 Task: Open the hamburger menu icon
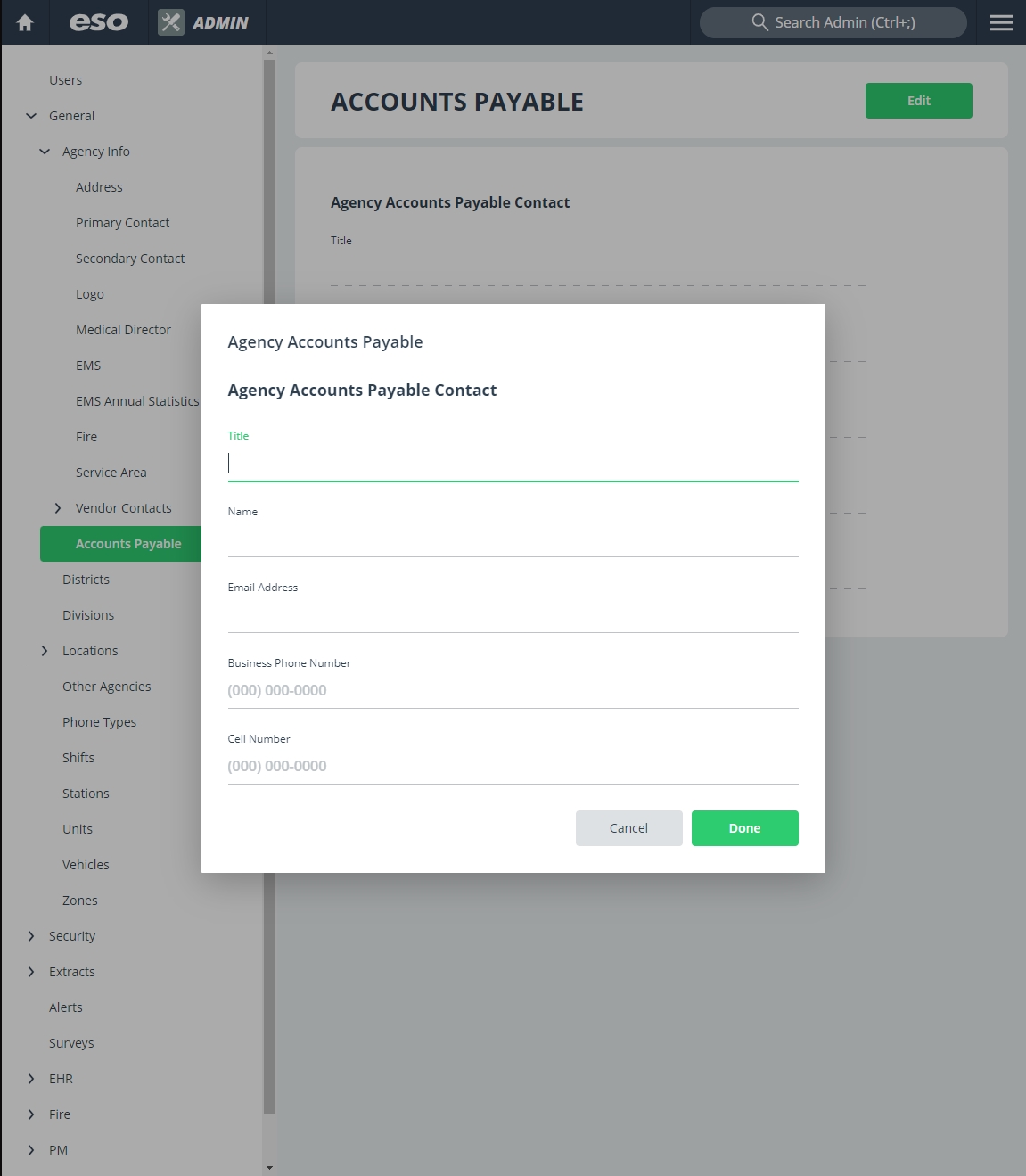pos(1001,22)
